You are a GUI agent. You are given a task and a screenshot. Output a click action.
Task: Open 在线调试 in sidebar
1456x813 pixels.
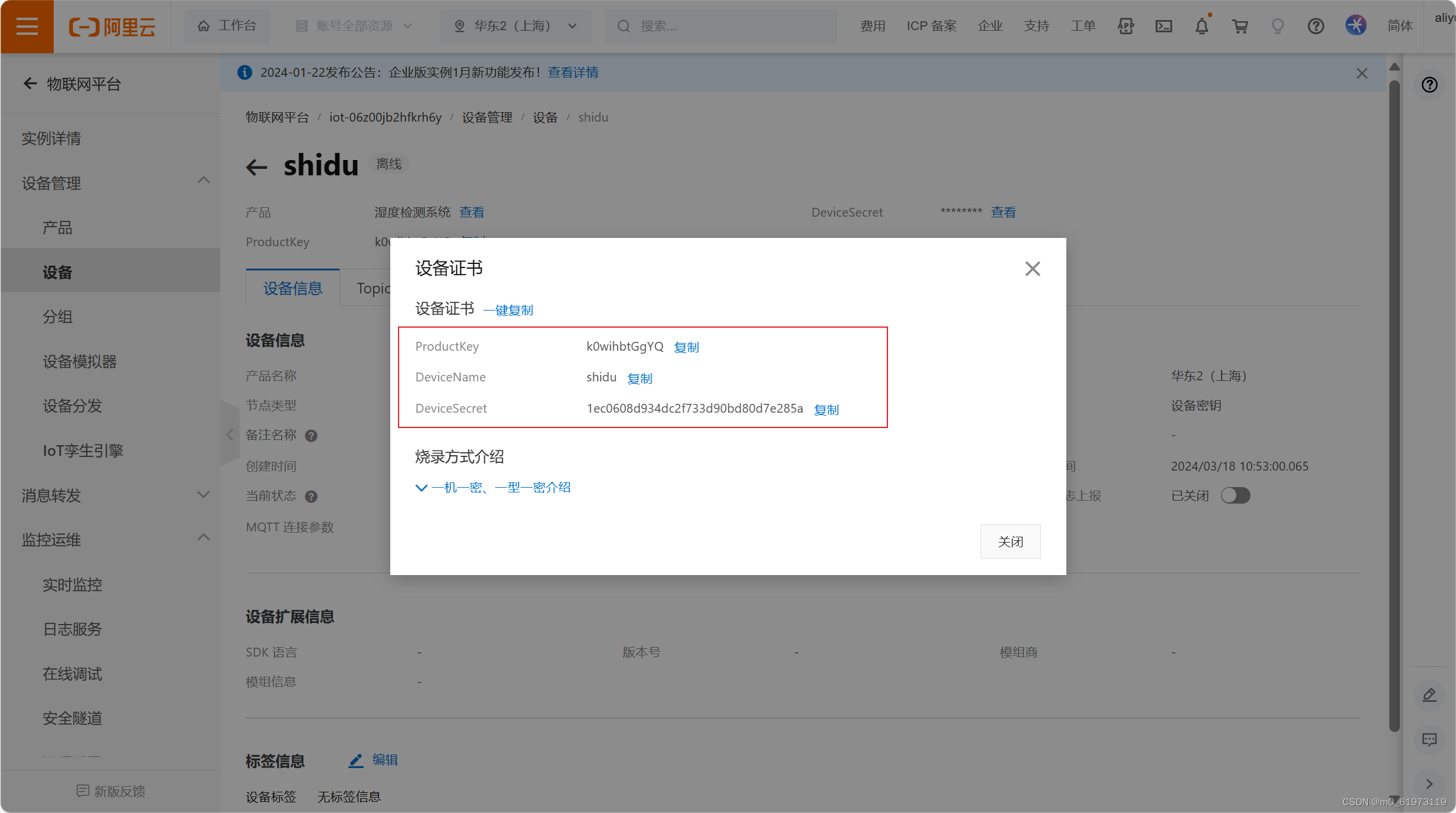(x=72, y=674)
